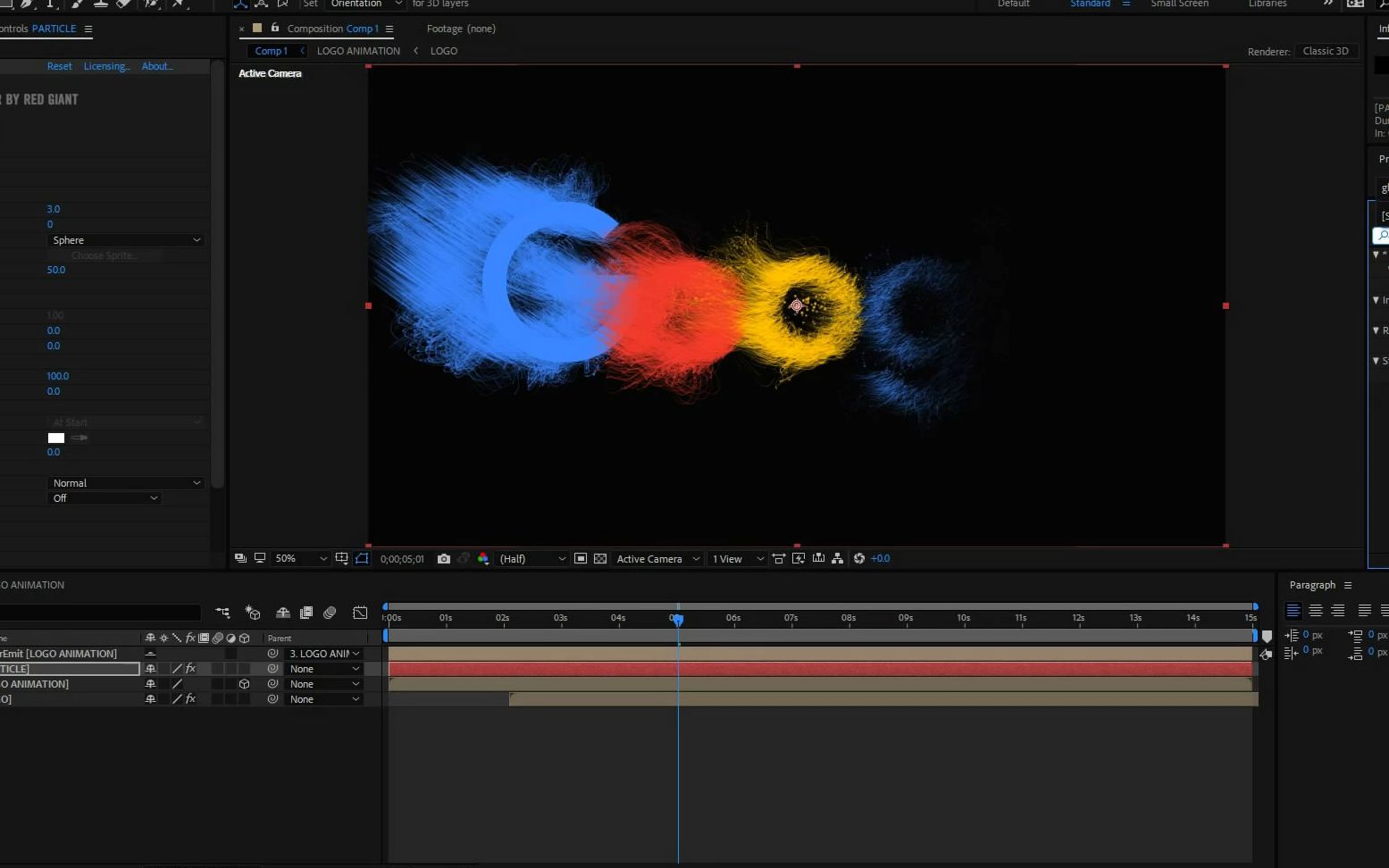Viewport: 1389px width, 868px height.
Task: Toggle shy switch on bottom LOGO layer
Action: (150, 699)
